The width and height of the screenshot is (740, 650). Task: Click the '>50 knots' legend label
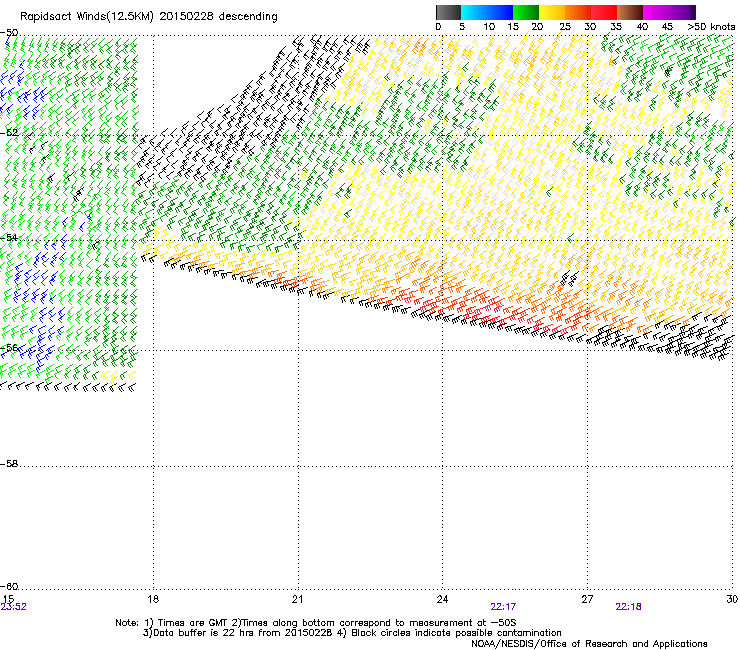711,27
